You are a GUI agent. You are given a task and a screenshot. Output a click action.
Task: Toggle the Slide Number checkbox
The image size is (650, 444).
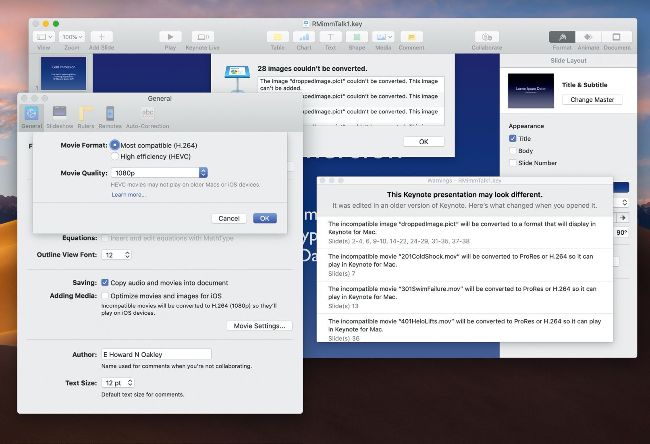click(514, 163)
